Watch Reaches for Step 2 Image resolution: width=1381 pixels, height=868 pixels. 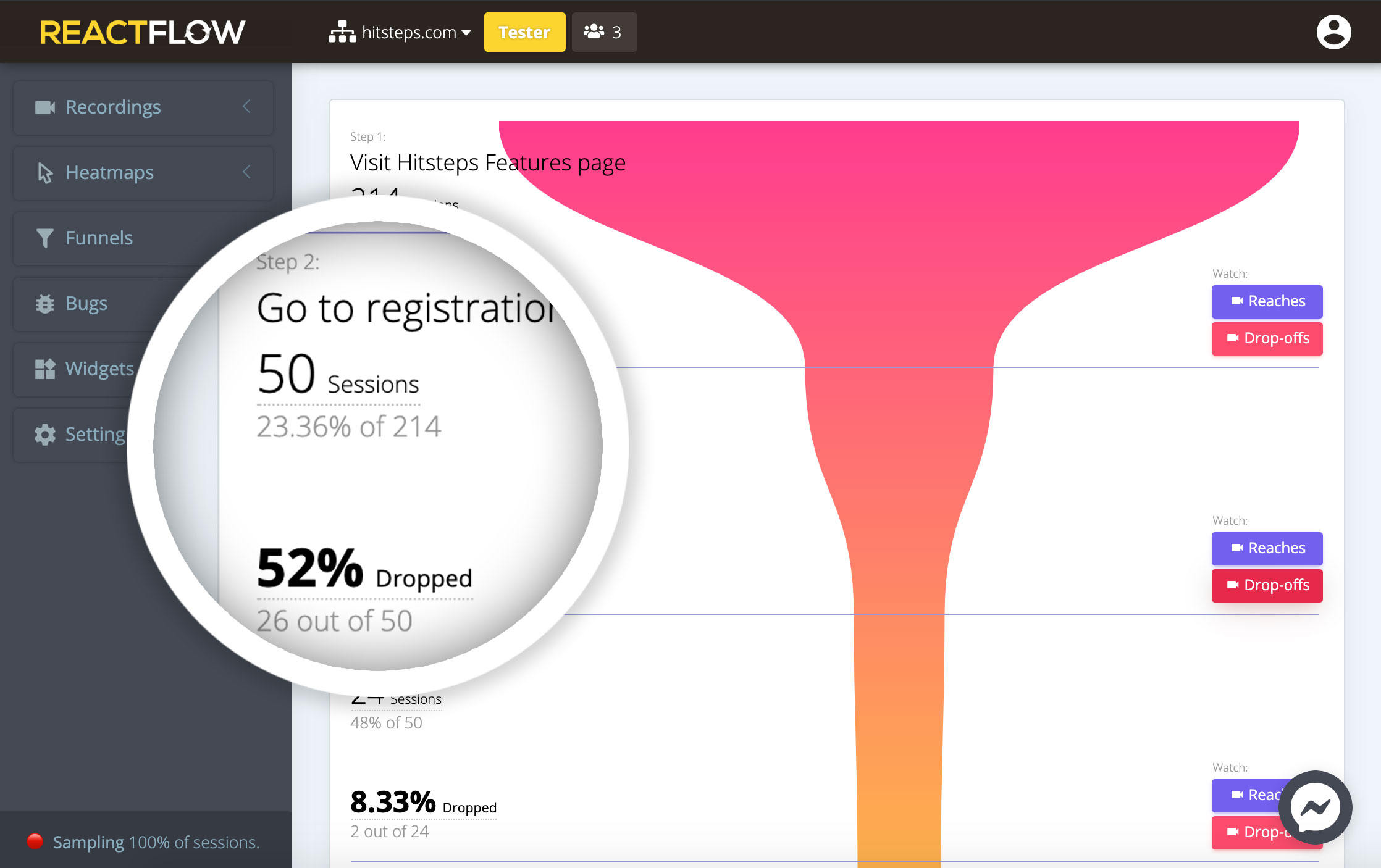(1267, 548)
